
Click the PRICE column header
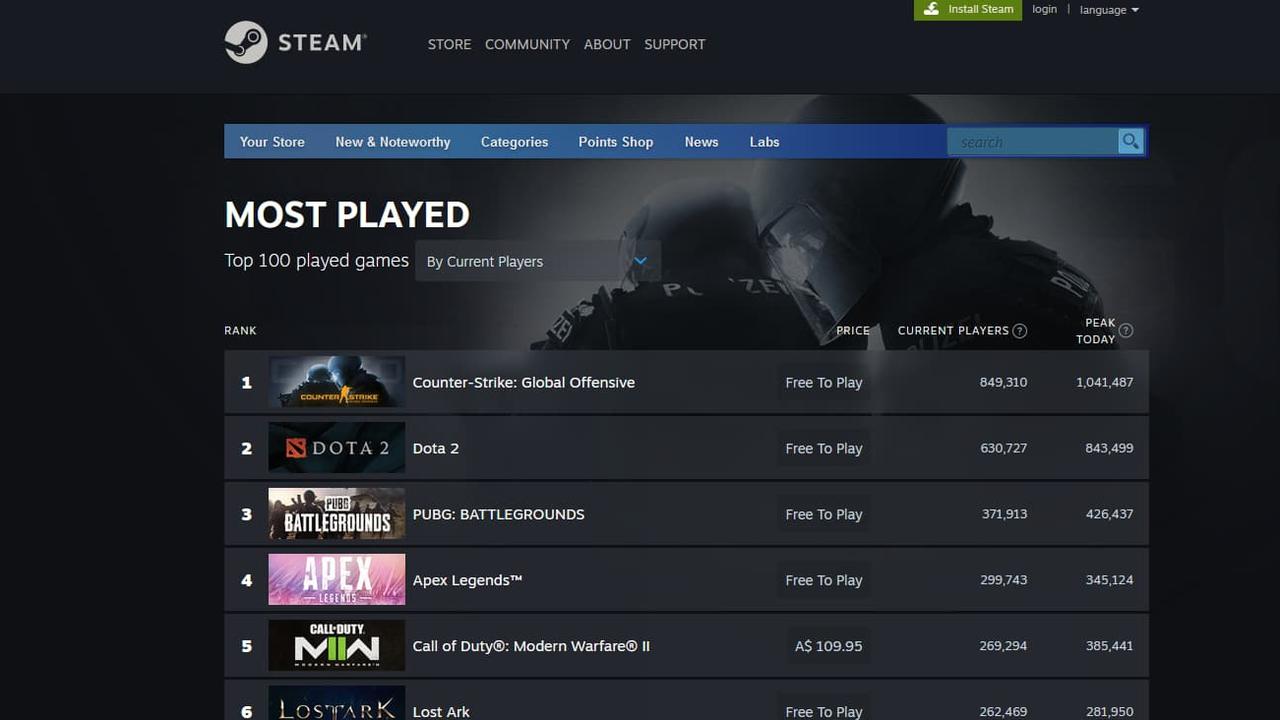(x=853, y=331)
